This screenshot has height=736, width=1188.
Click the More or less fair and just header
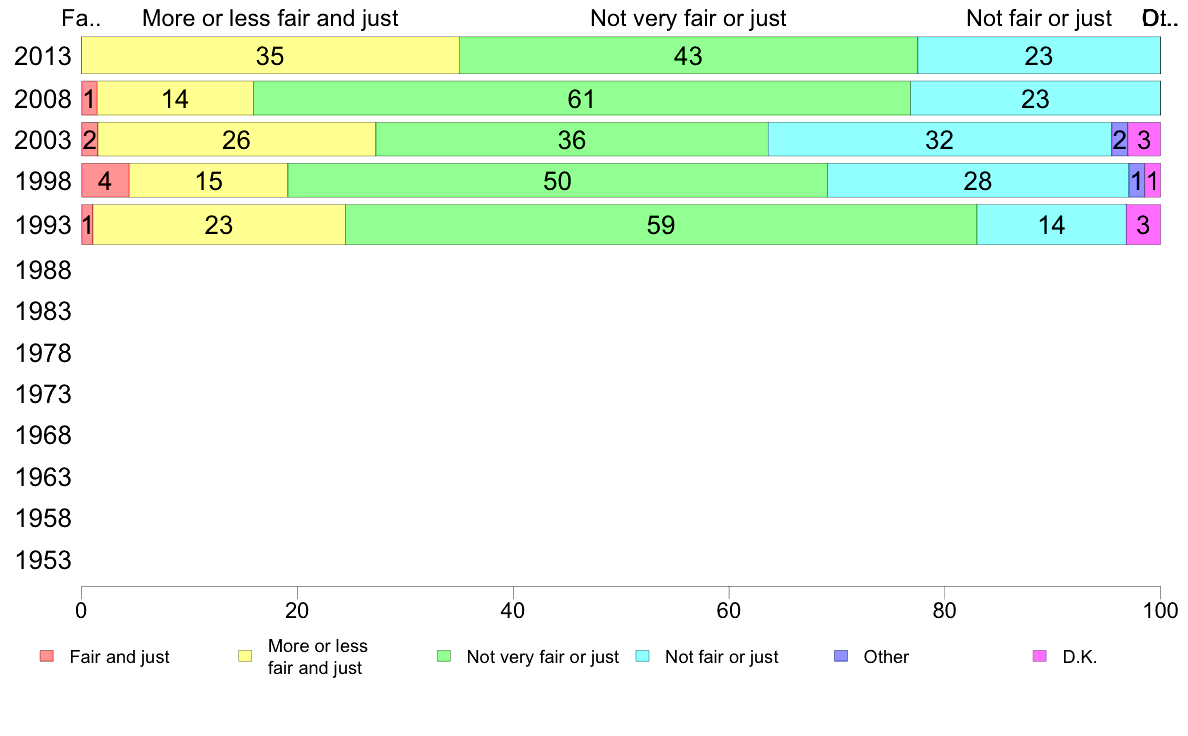click(270, 18)
